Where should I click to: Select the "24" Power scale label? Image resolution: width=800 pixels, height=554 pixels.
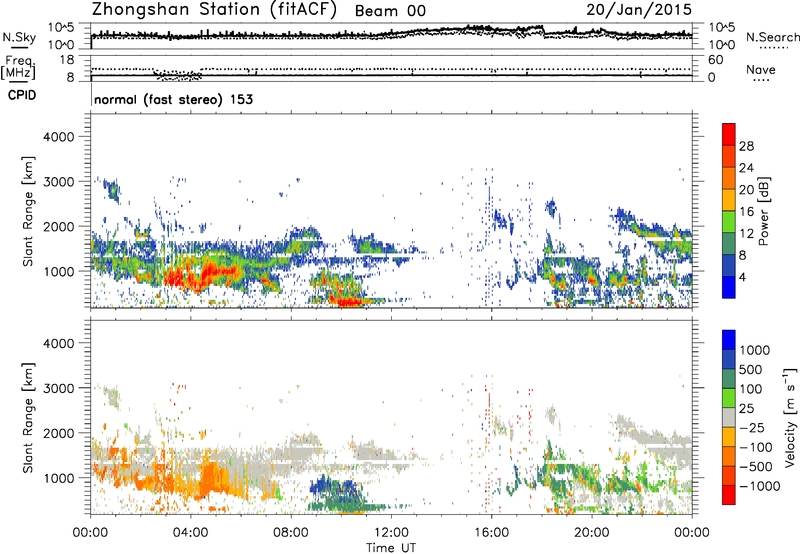pyautogui.click(x=746, y=168)
